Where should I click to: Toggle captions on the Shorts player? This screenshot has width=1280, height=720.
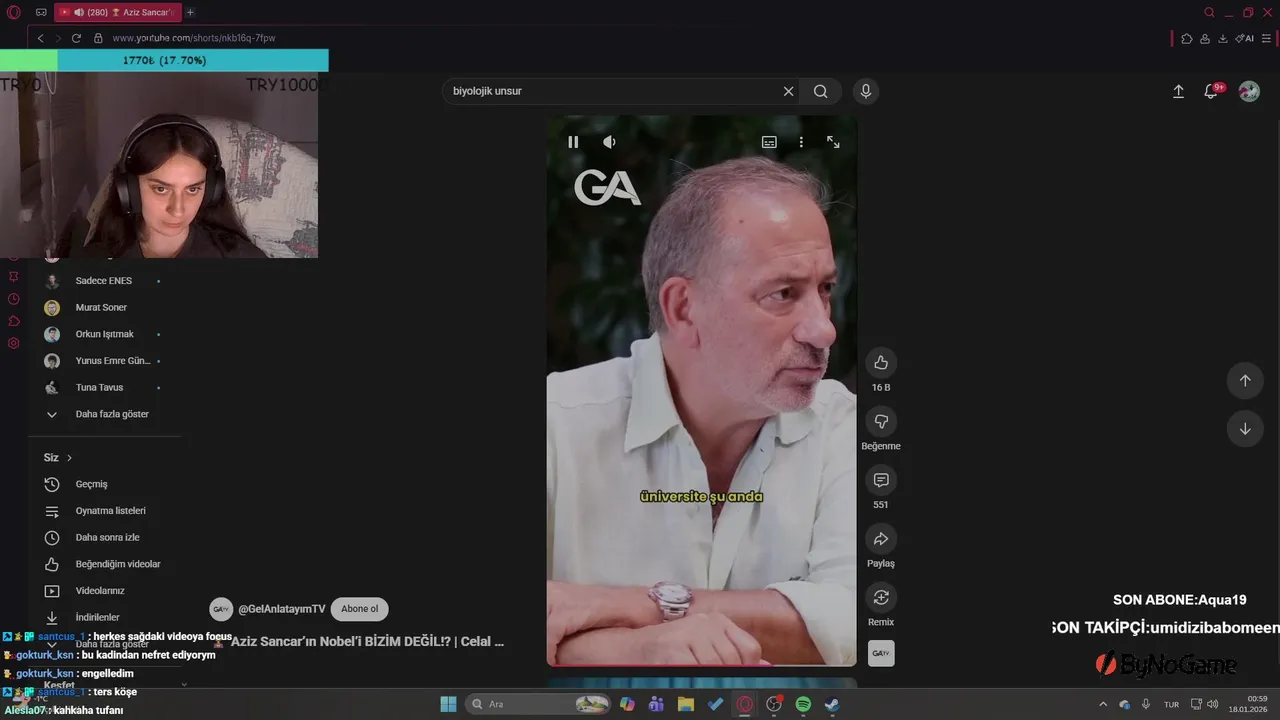[x=769, y=142]
